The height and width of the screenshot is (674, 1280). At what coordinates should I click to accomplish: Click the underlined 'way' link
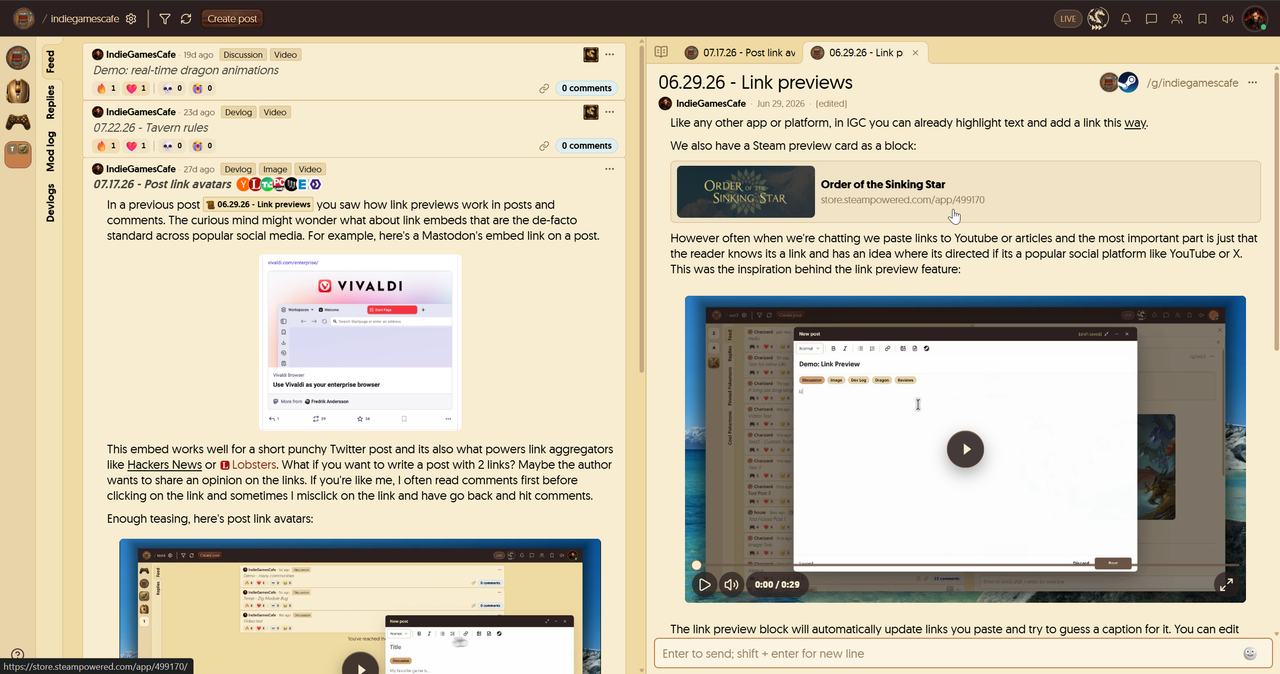tap(1135, 122)
